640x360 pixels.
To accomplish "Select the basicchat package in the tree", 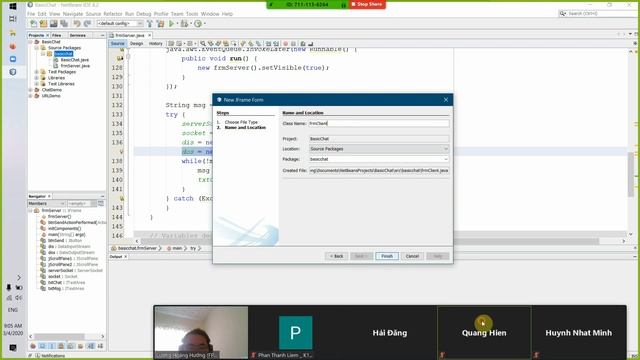I will point(63,54).
